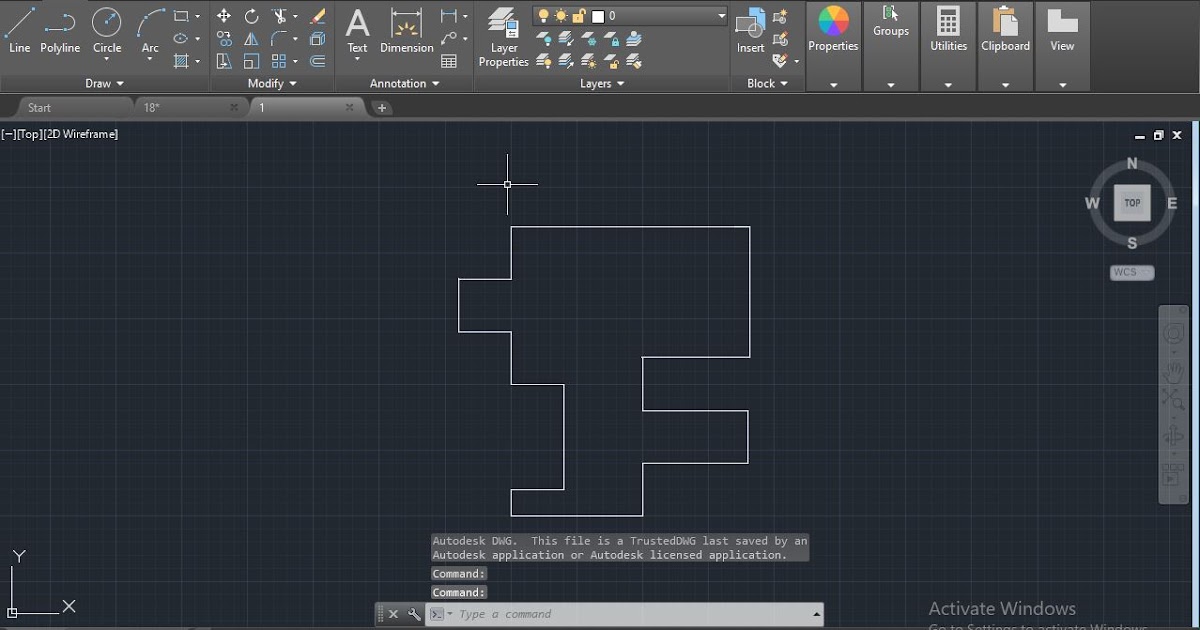The width and height of the screenshot is (1200, 630).
Task: Click the layer color swatch
Action: pos(598,15)
